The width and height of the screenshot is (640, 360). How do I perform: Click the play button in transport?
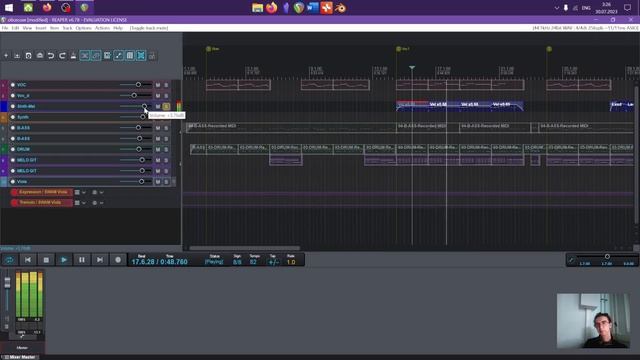pyautogui.click(x=64, y=260)
